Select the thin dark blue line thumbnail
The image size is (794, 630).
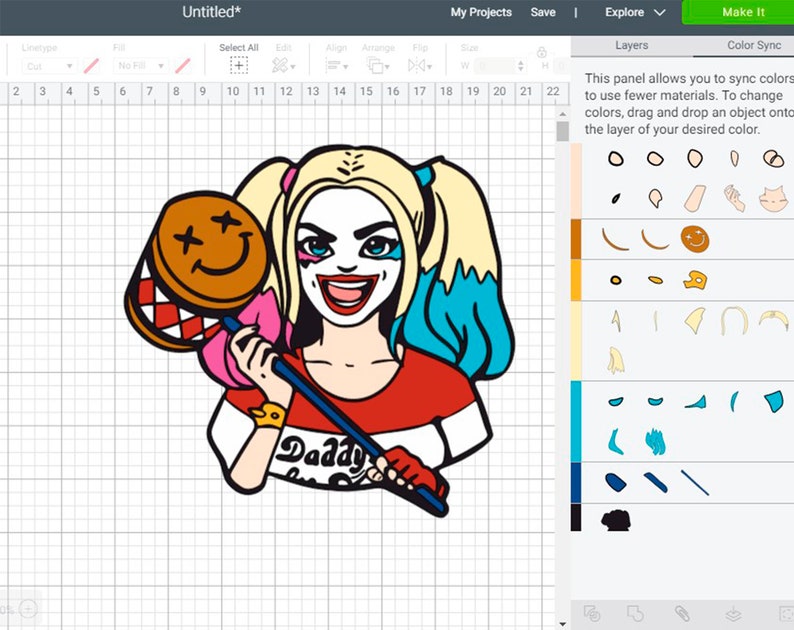click(695, 483)
